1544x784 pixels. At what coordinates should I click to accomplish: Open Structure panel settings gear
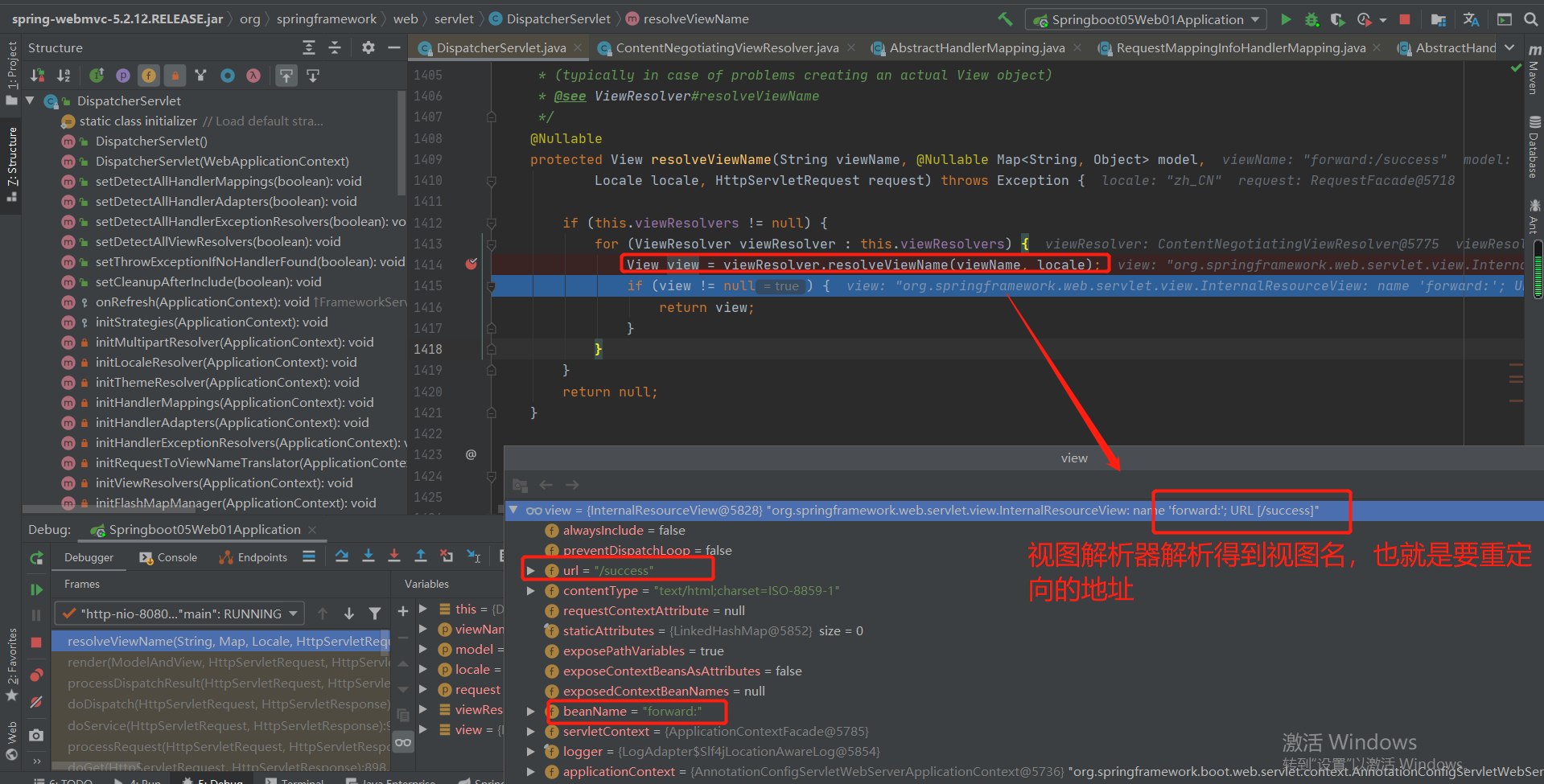point(368,47)
